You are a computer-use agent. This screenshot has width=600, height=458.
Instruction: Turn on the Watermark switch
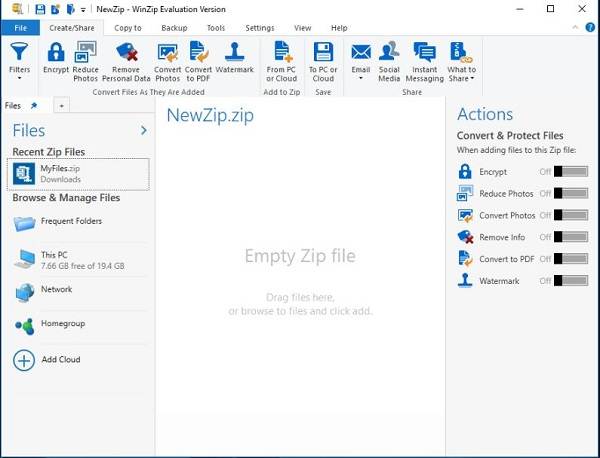click(571, 280)
